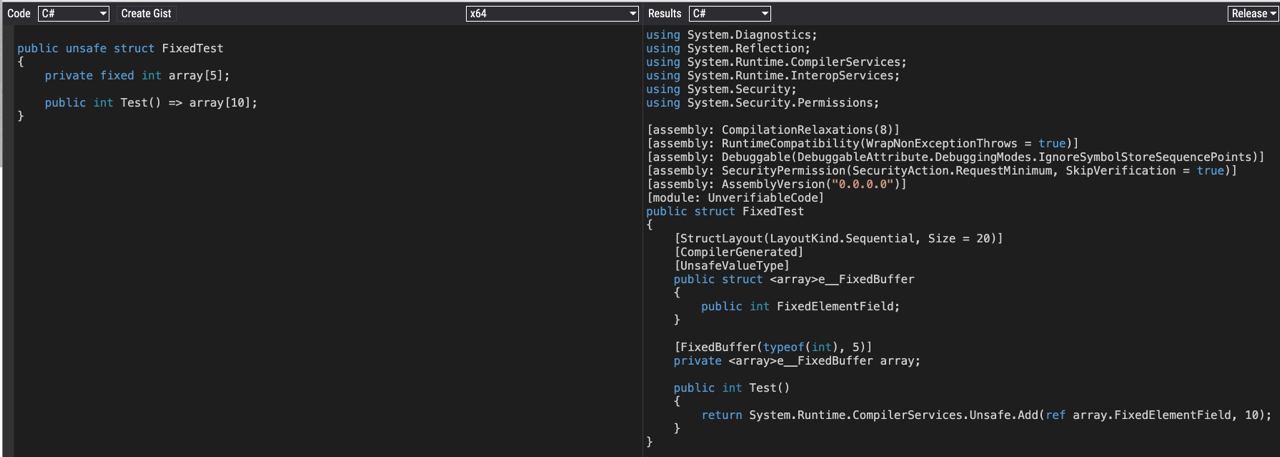Click 'using System.Diagnostics;' in the results

732,35
